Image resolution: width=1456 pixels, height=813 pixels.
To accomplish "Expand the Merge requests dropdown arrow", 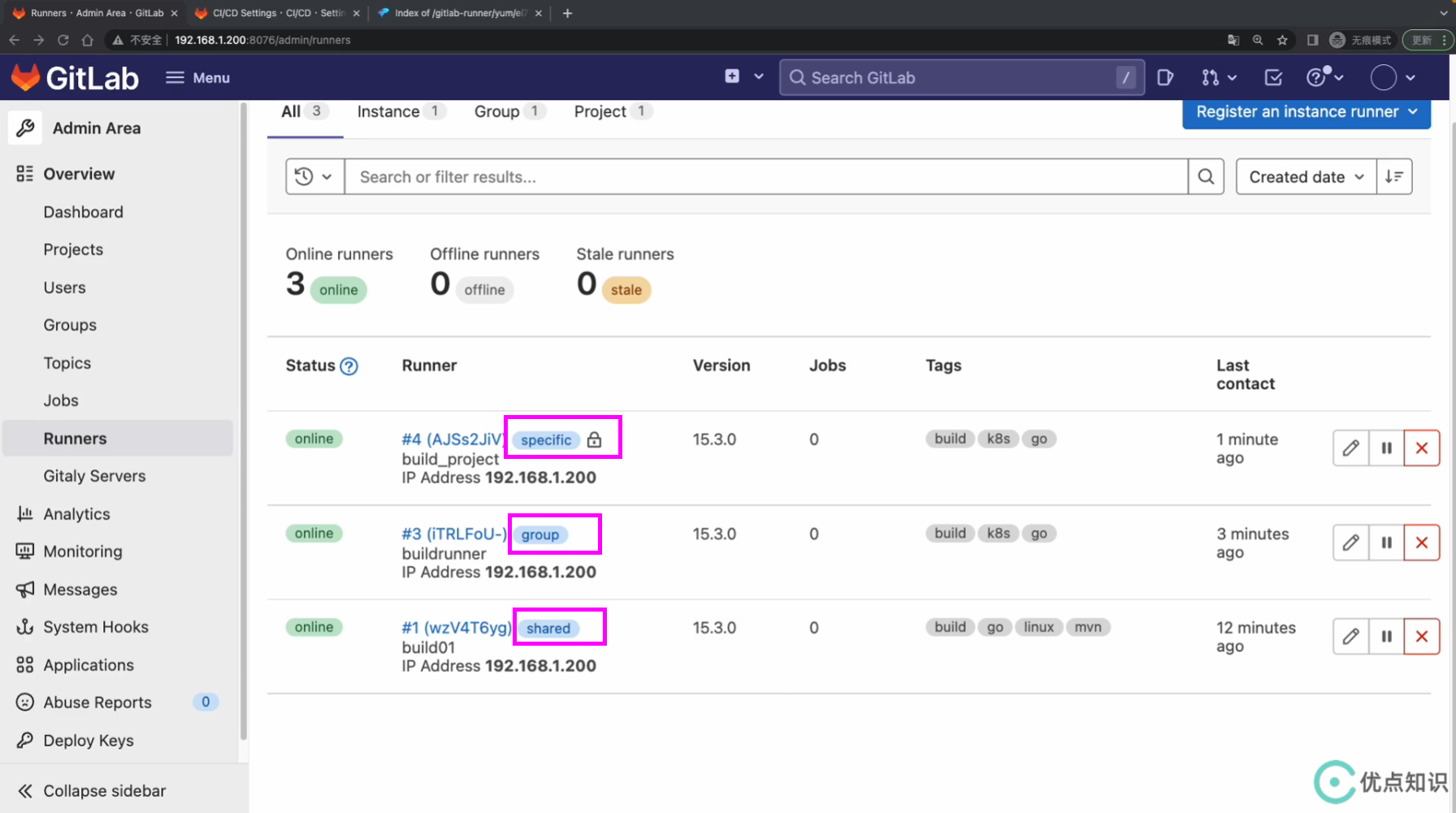I will 1233,78.
